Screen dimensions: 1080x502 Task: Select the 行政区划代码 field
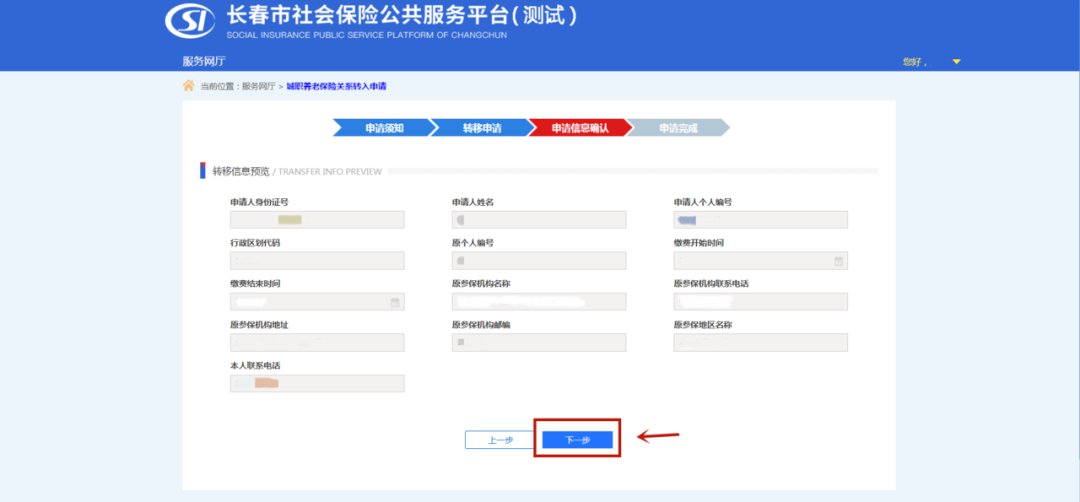[317, 261]
